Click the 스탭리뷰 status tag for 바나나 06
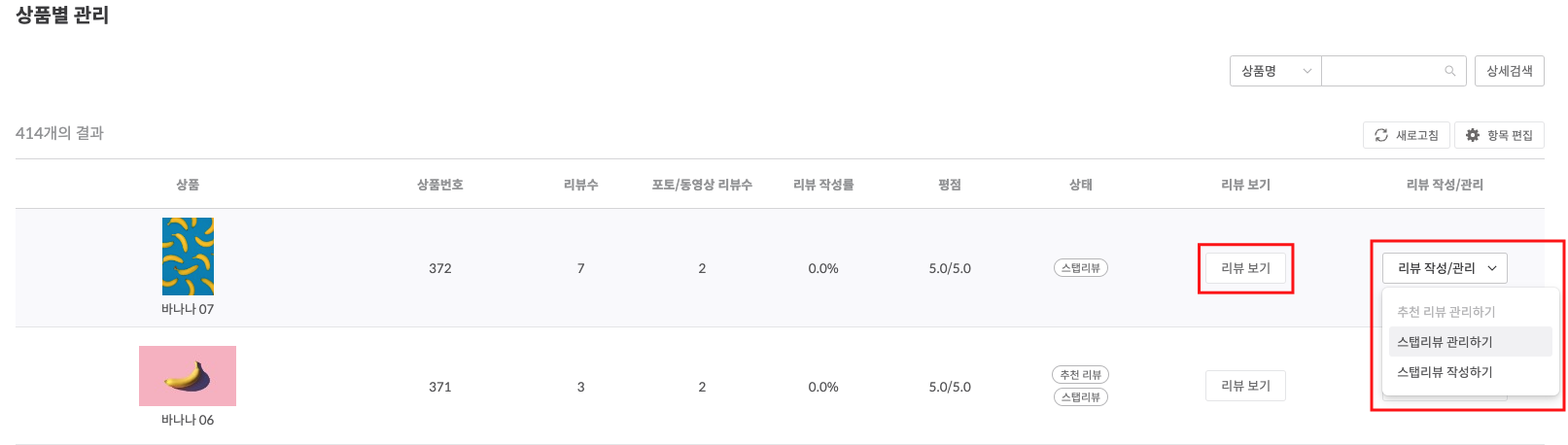This screenshot has height=445, width=1568. [1081, 397]
